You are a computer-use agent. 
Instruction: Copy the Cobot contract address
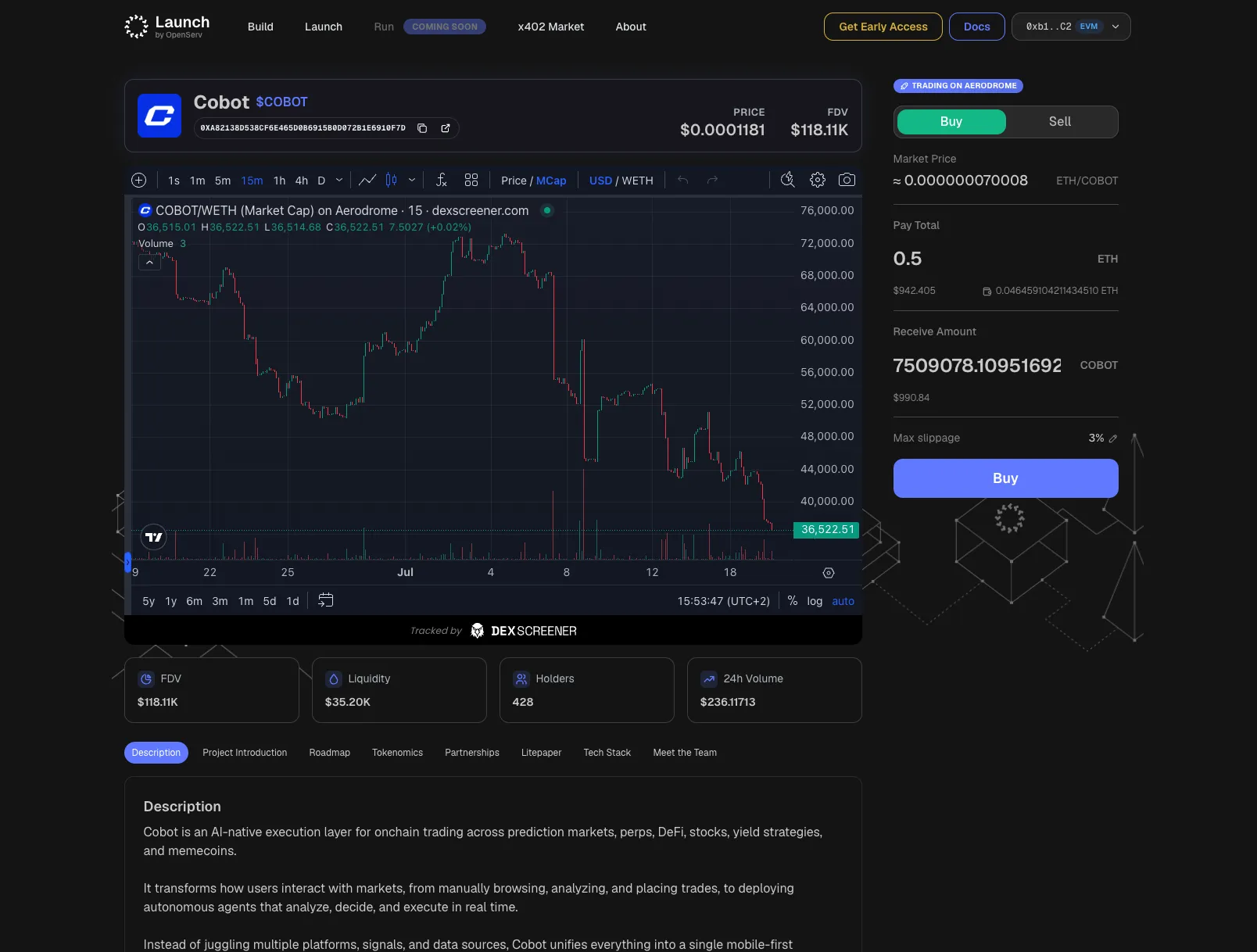pos(422,128)
